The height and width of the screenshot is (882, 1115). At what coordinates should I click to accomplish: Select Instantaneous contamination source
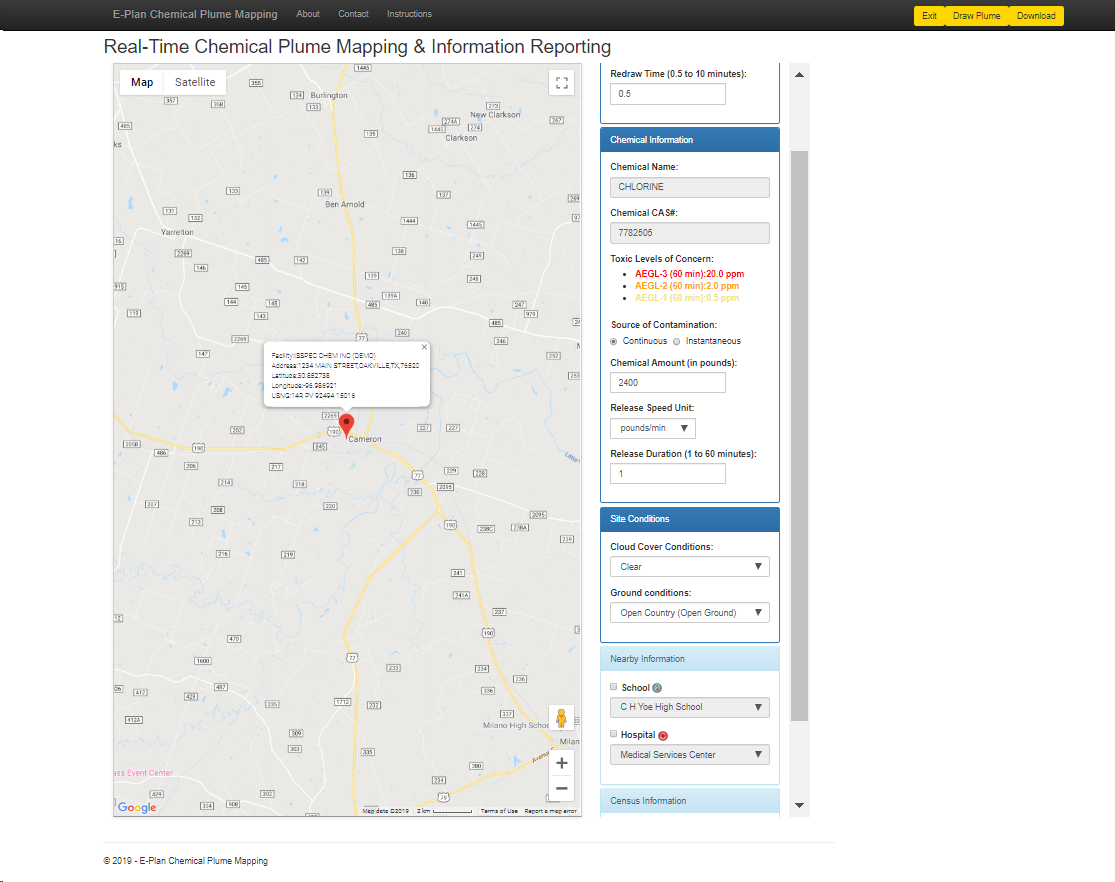point(676,341)
